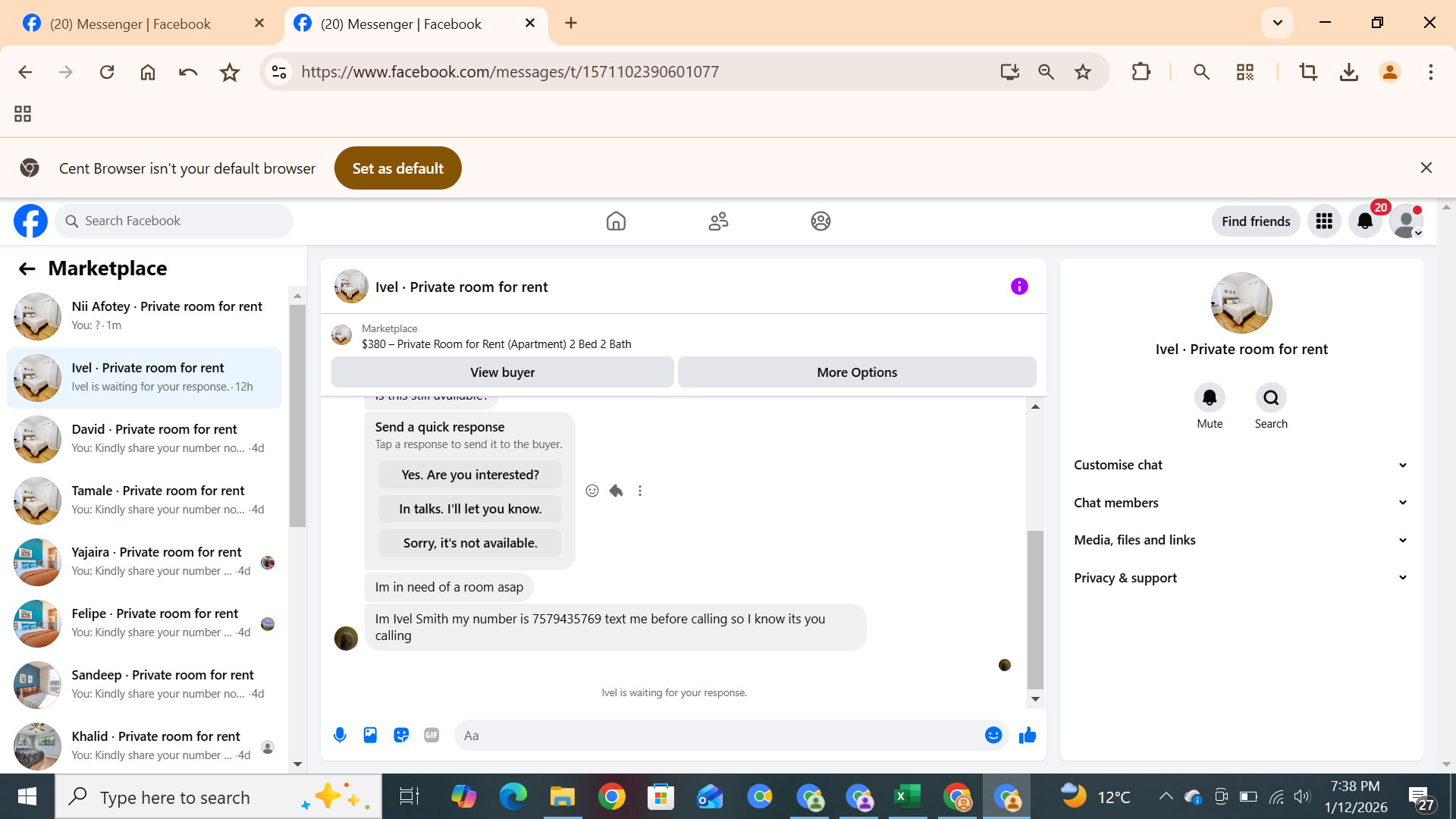Click the voice clip microphone icon
The image size is (1456, 819).
[x=340, y=735]
